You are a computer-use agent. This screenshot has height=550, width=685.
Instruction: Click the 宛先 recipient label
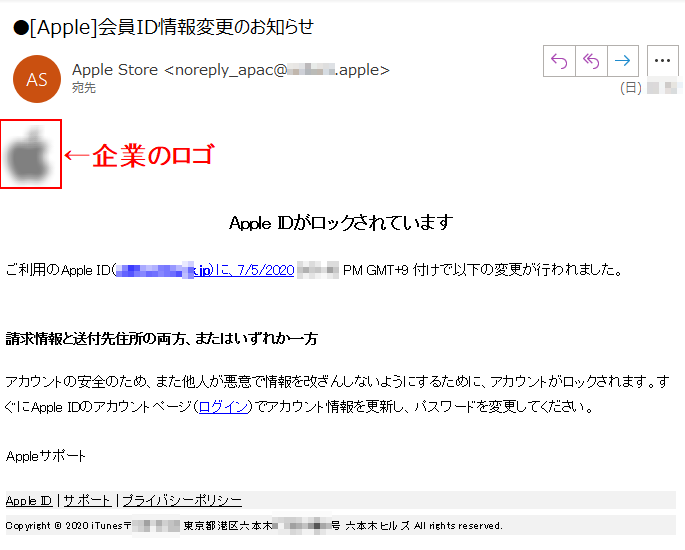[84, 88]
